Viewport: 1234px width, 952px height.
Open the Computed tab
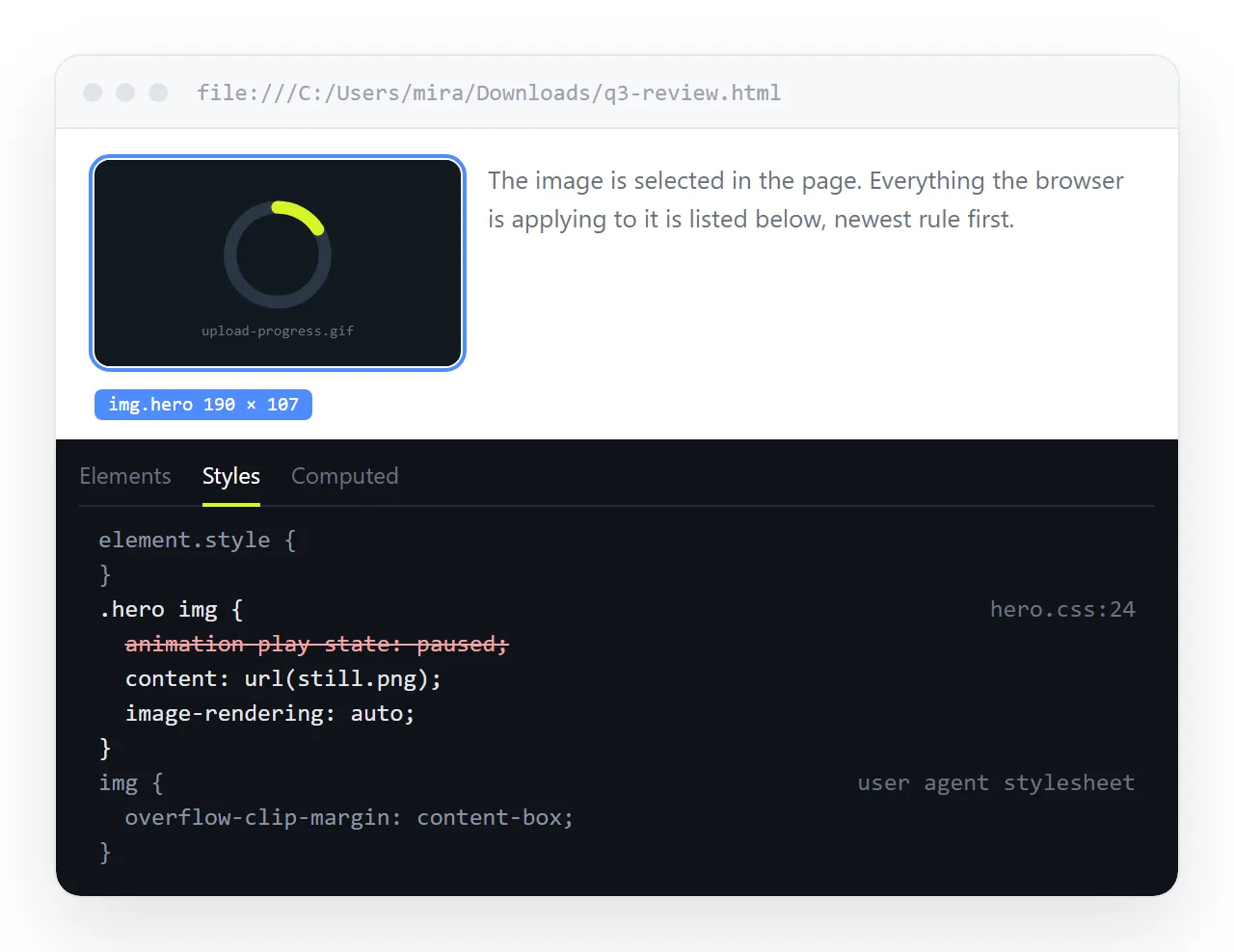pyautogui.click(x=344, y=476)
